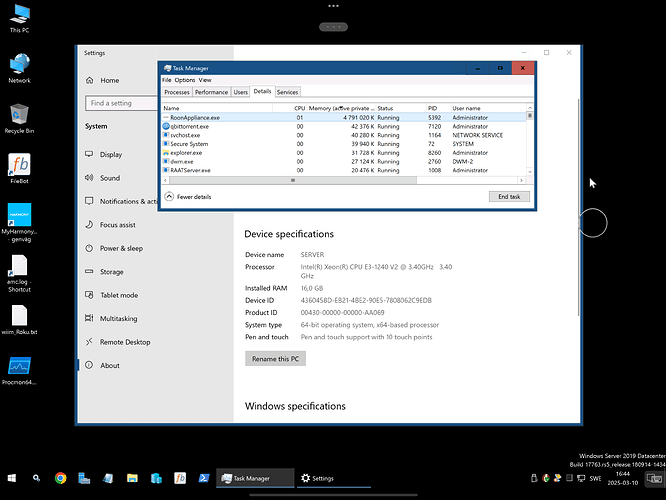Click the Home icon in Settings

[x=90, y=80]
